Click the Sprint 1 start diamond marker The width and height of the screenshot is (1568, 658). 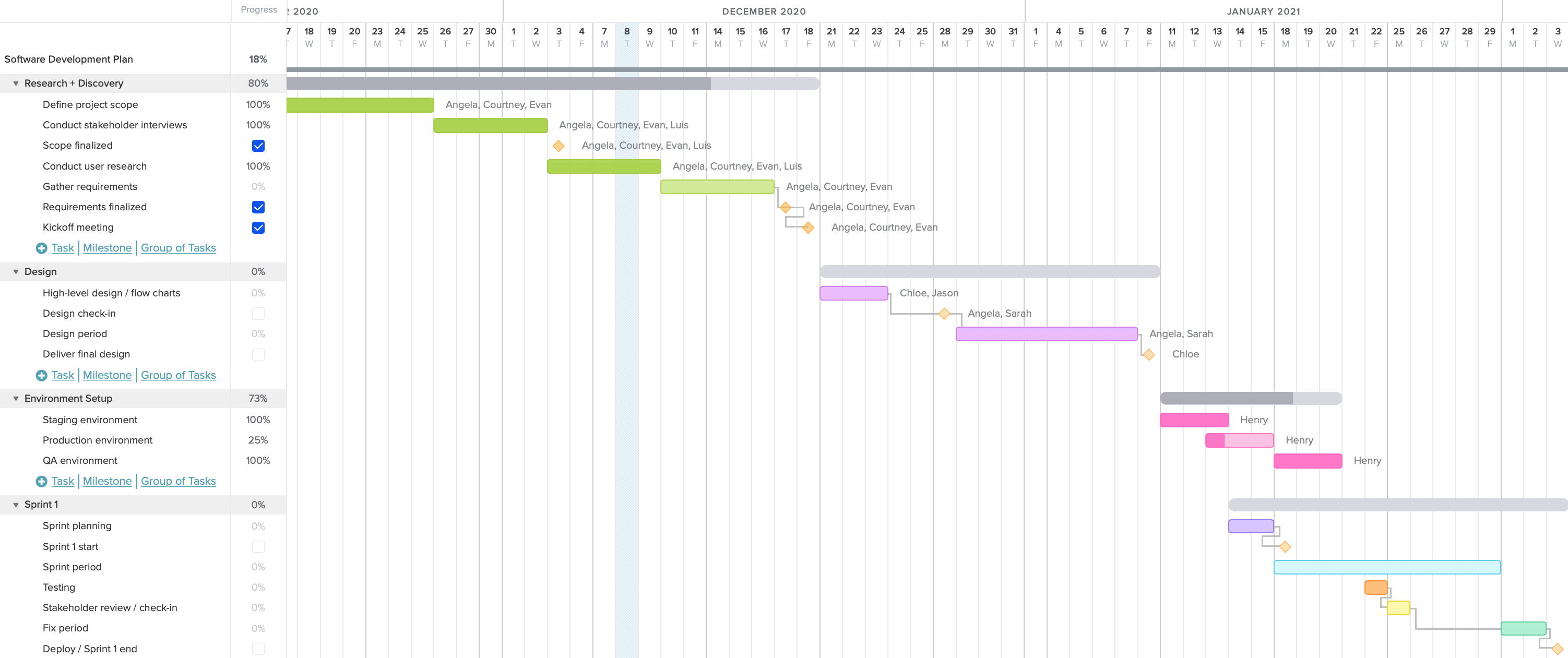1285,547
